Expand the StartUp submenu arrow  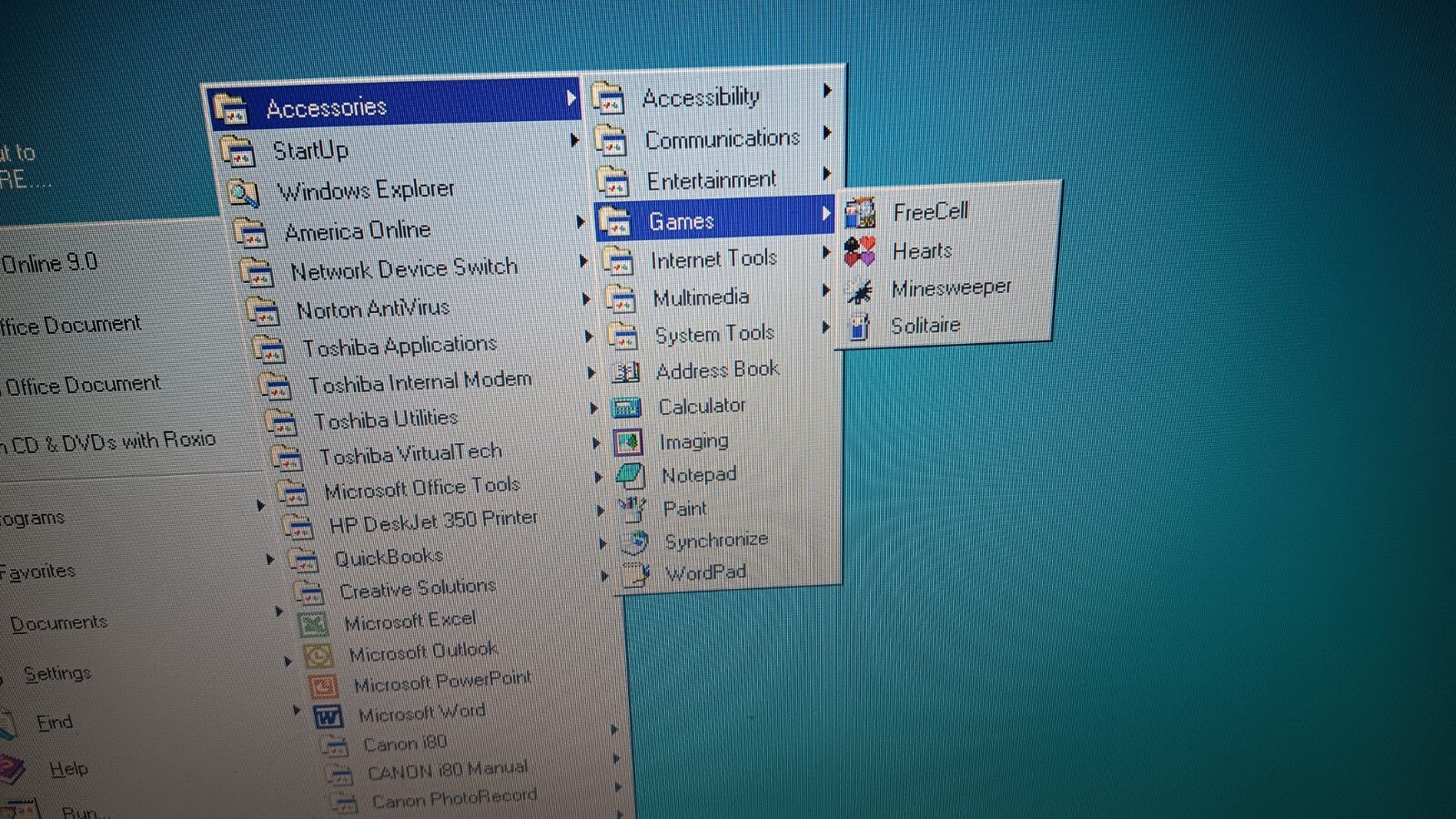click(574, 140)
